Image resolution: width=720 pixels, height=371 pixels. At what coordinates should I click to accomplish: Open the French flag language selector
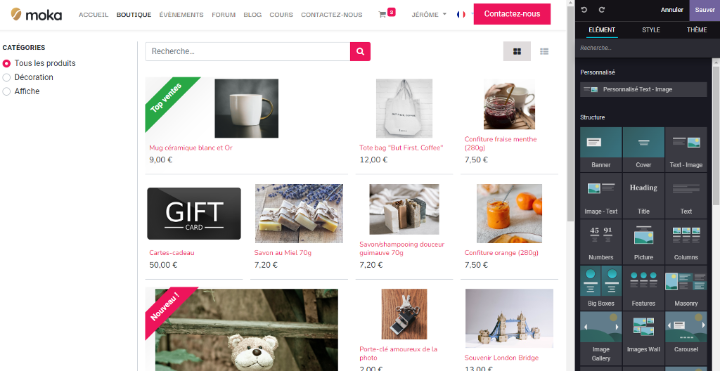pos(461,15)
